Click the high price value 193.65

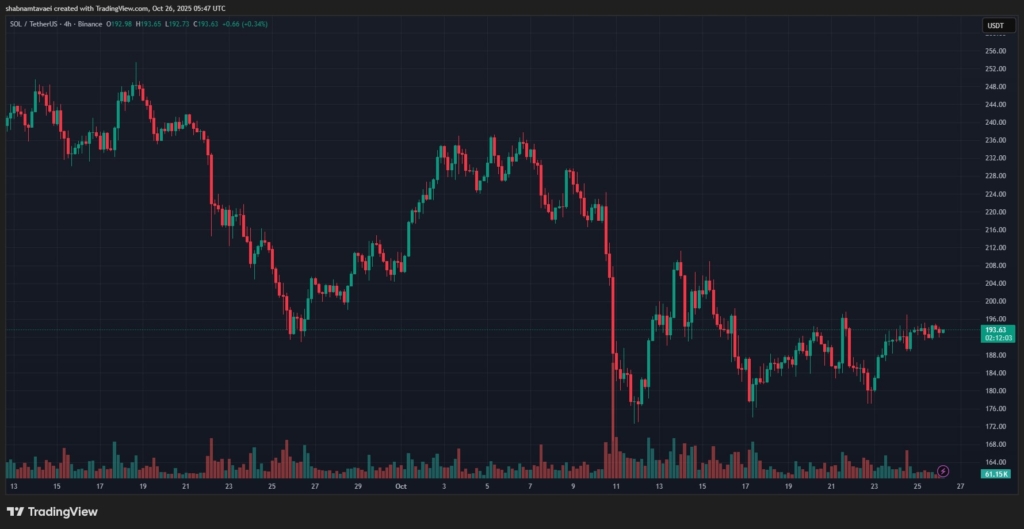[x=150, y=23]
